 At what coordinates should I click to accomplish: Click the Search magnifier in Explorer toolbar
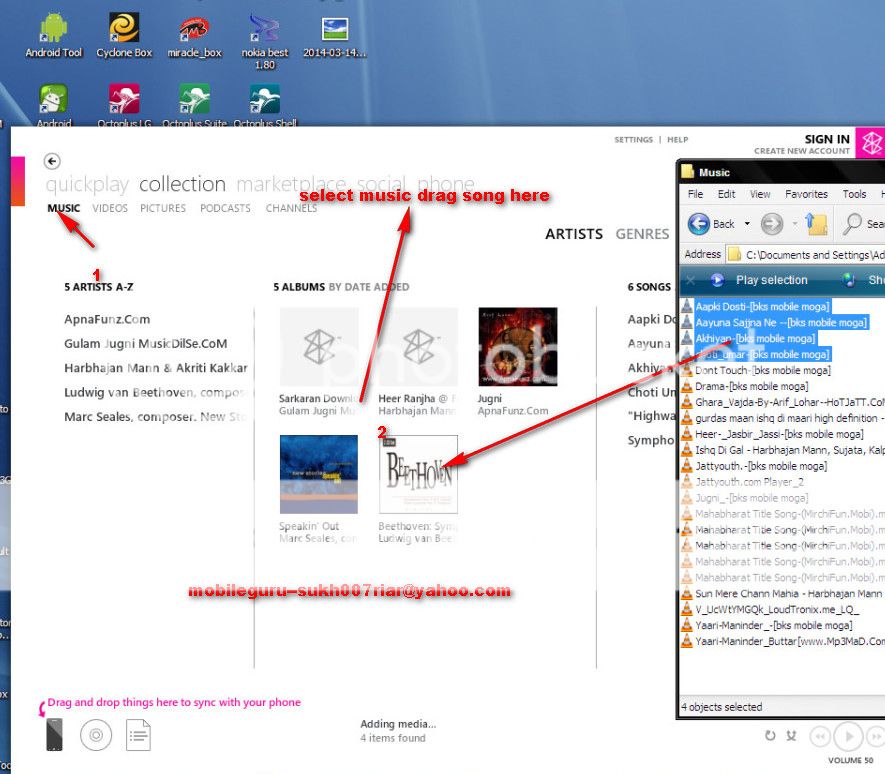(x=854, y=224)
